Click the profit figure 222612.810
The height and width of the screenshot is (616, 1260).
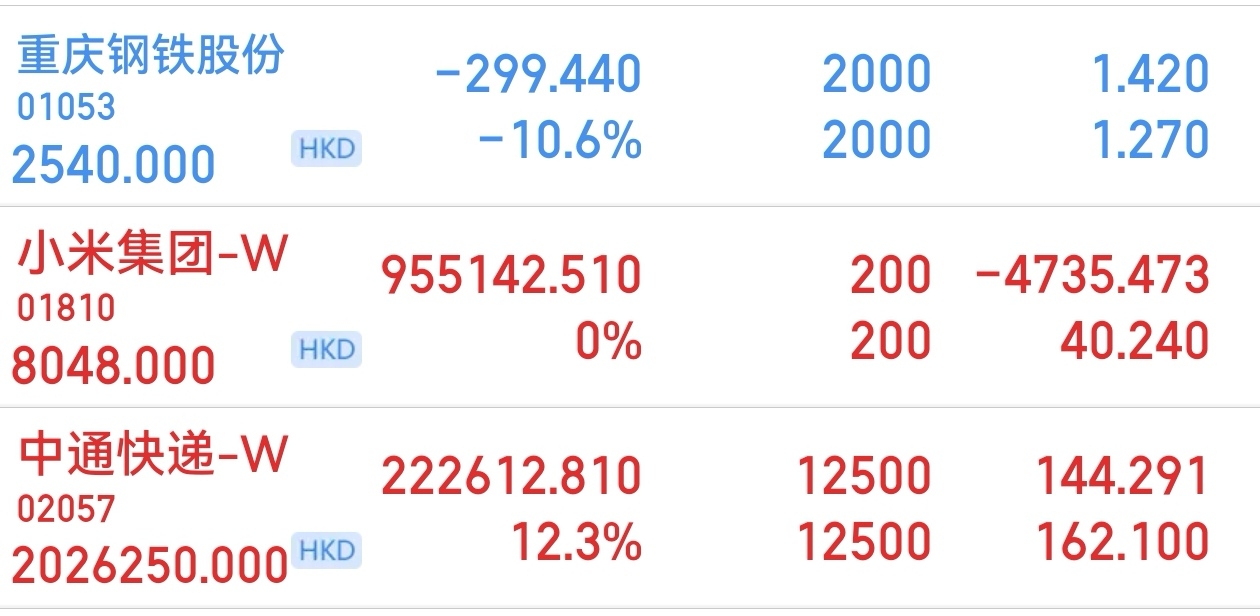click(511, 476)
